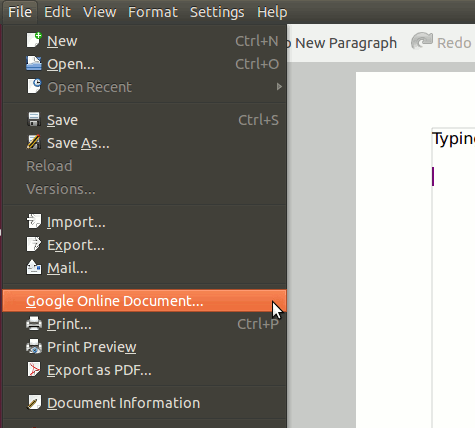This screenshot has height=428, width=475.
Task: Open the View menu
Action: click(100, 12)
